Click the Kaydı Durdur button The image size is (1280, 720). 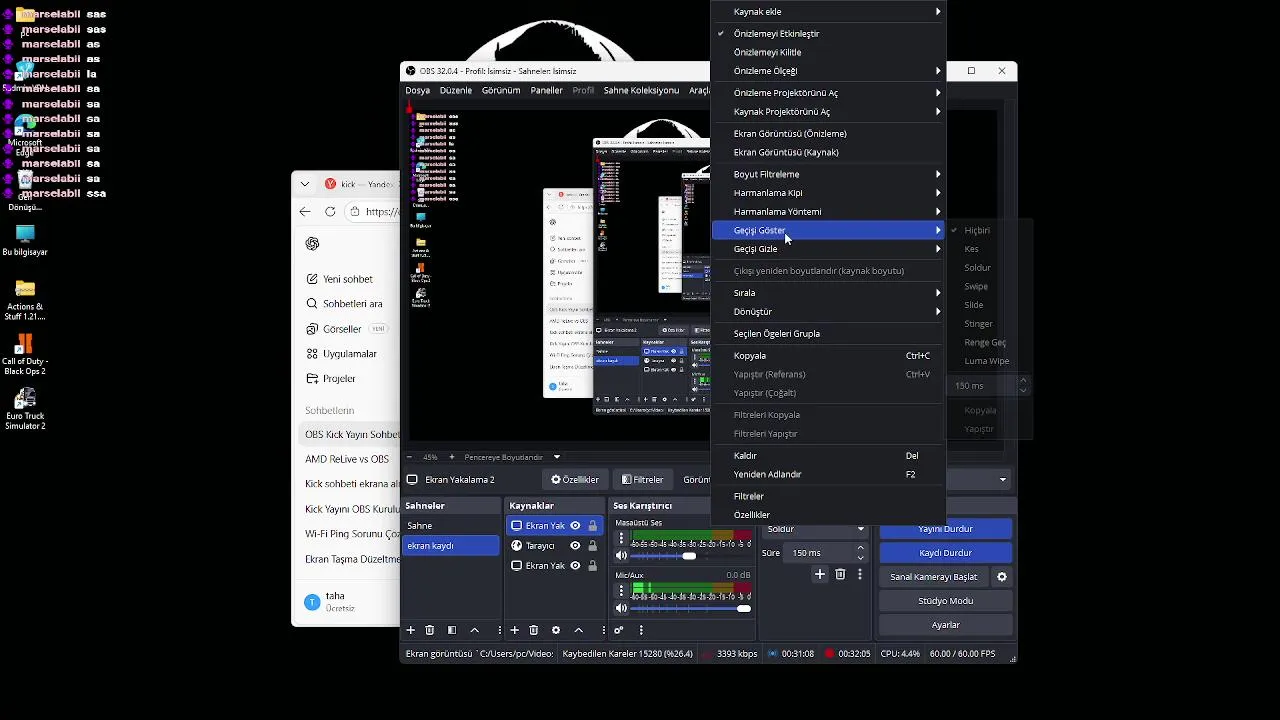click(x=945, y=553)
